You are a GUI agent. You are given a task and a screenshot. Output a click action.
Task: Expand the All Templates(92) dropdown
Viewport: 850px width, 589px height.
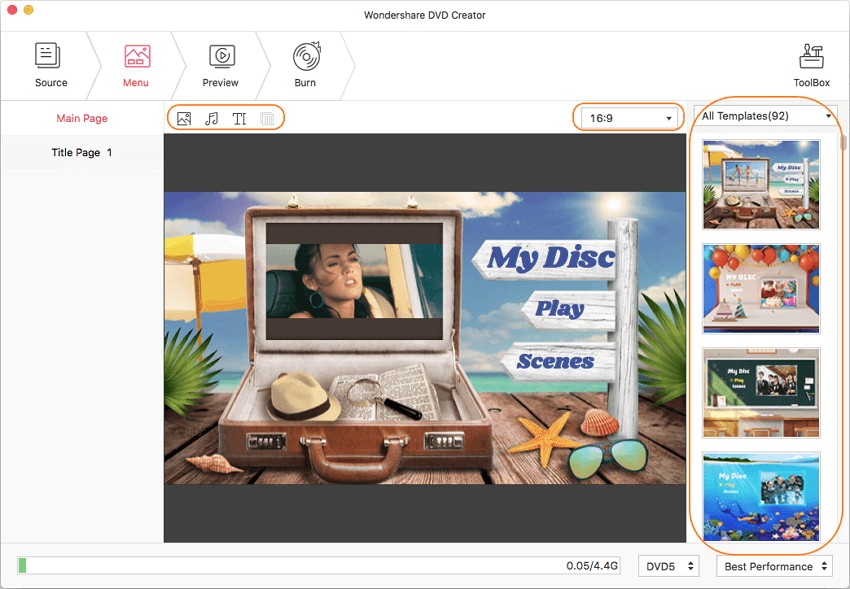(x=763, y=115)
